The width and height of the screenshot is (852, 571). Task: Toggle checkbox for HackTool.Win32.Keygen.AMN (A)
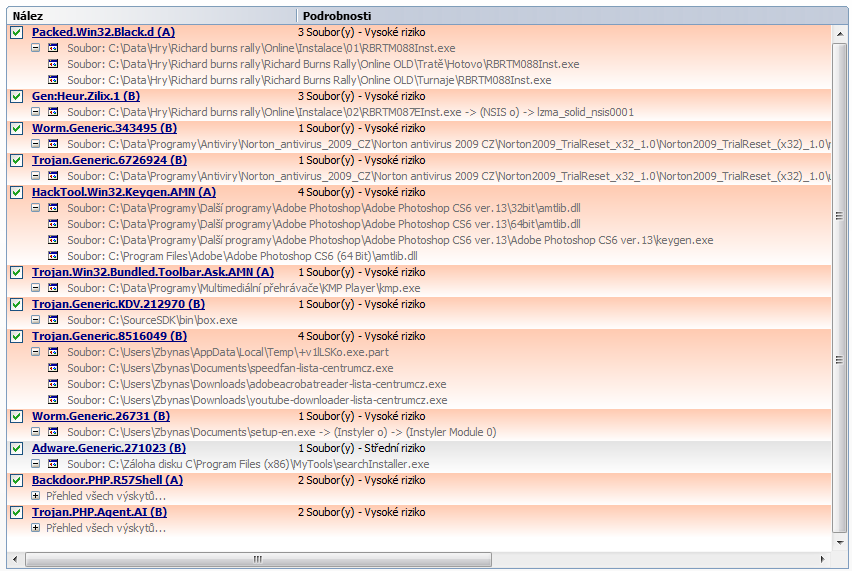pos(16,193)
